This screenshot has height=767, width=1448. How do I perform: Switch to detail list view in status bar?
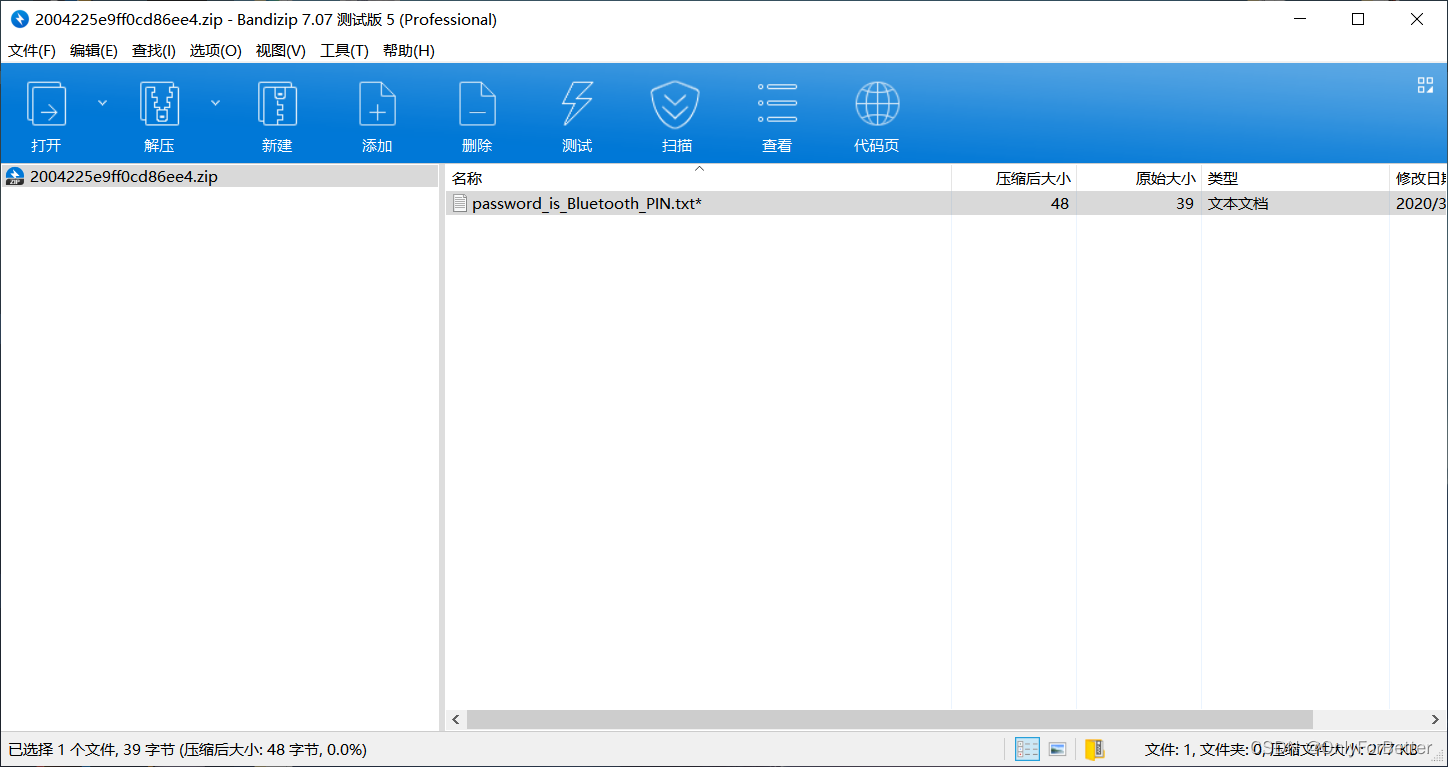point(1027,749)
